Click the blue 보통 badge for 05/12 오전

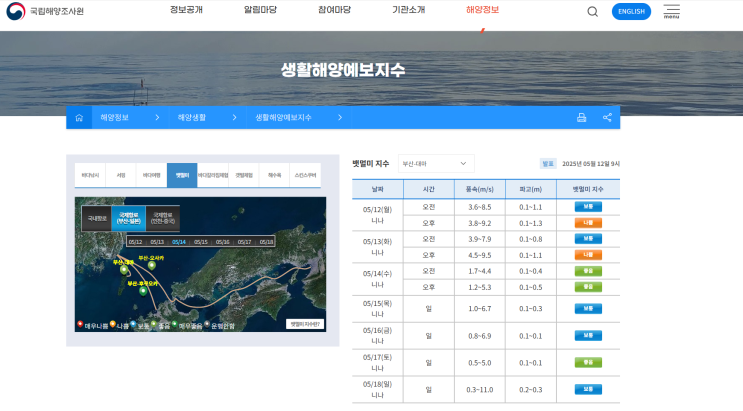[587, 207]
